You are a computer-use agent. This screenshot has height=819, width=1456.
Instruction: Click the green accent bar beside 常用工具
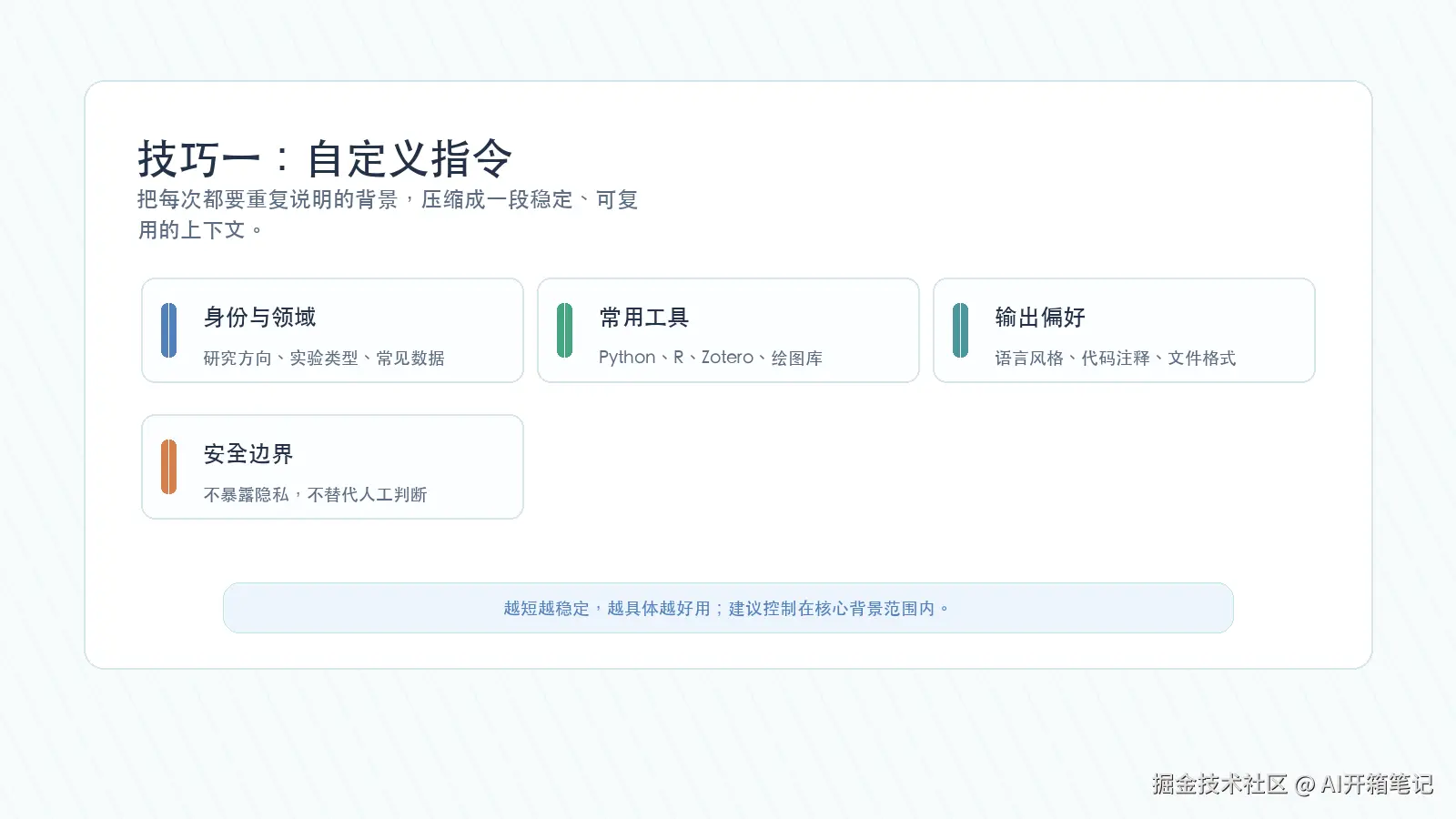(x=564, y=330)
